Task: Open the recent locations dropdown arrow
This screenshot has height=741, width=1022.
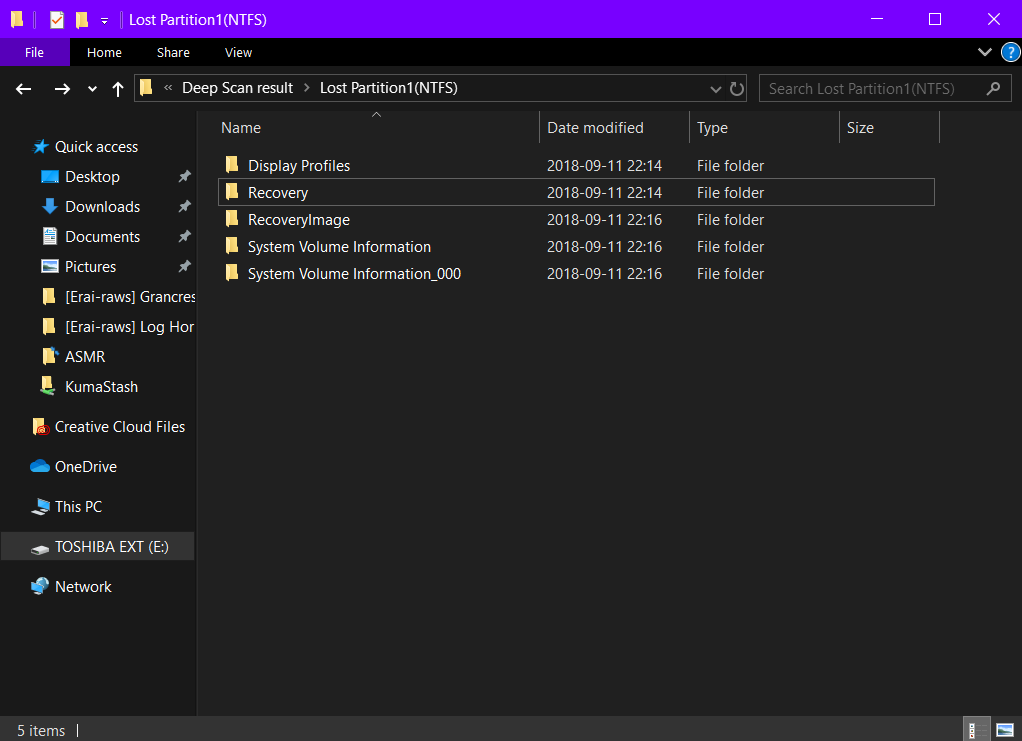Action: click(x=92, y=89)
